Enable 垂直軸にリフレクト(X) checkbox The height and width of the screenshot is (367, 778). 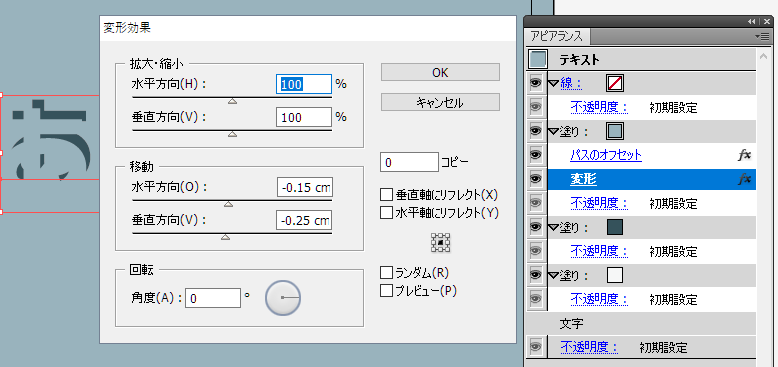coord(386,194)
